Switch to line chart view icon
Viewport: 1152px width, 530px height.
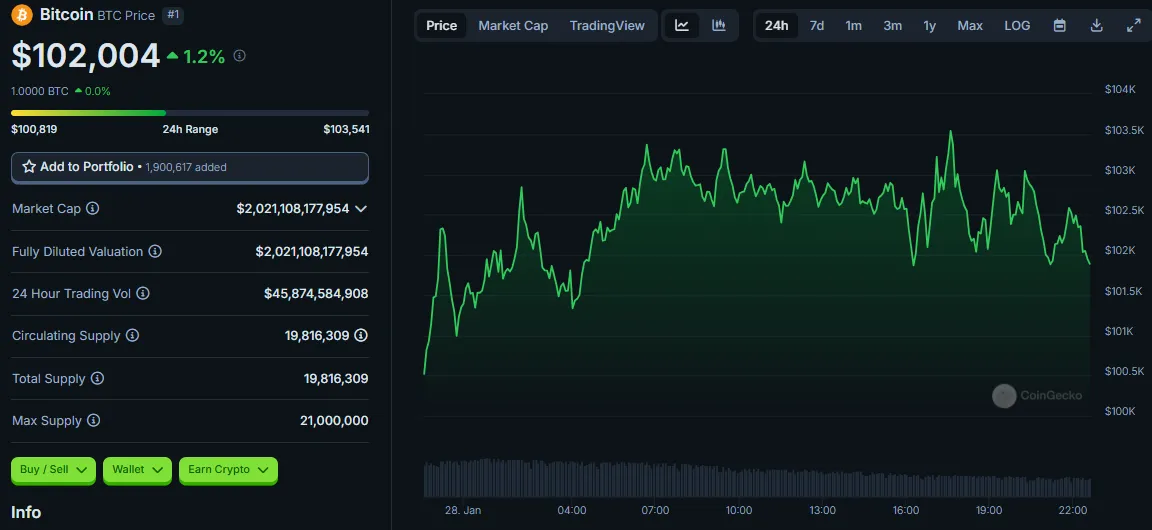(682, 26)
